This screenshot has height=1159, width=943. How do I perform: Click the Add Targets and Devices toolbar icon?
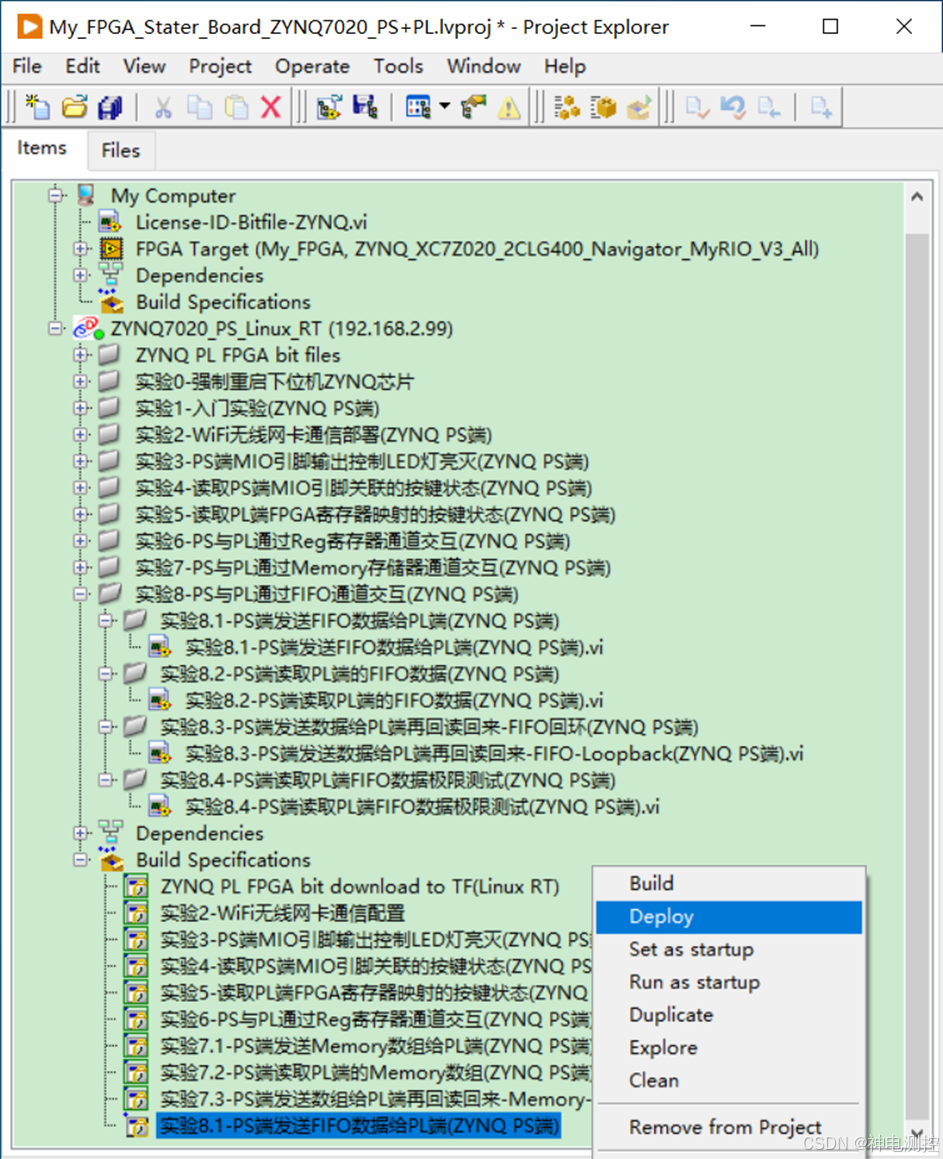[330, 107]
